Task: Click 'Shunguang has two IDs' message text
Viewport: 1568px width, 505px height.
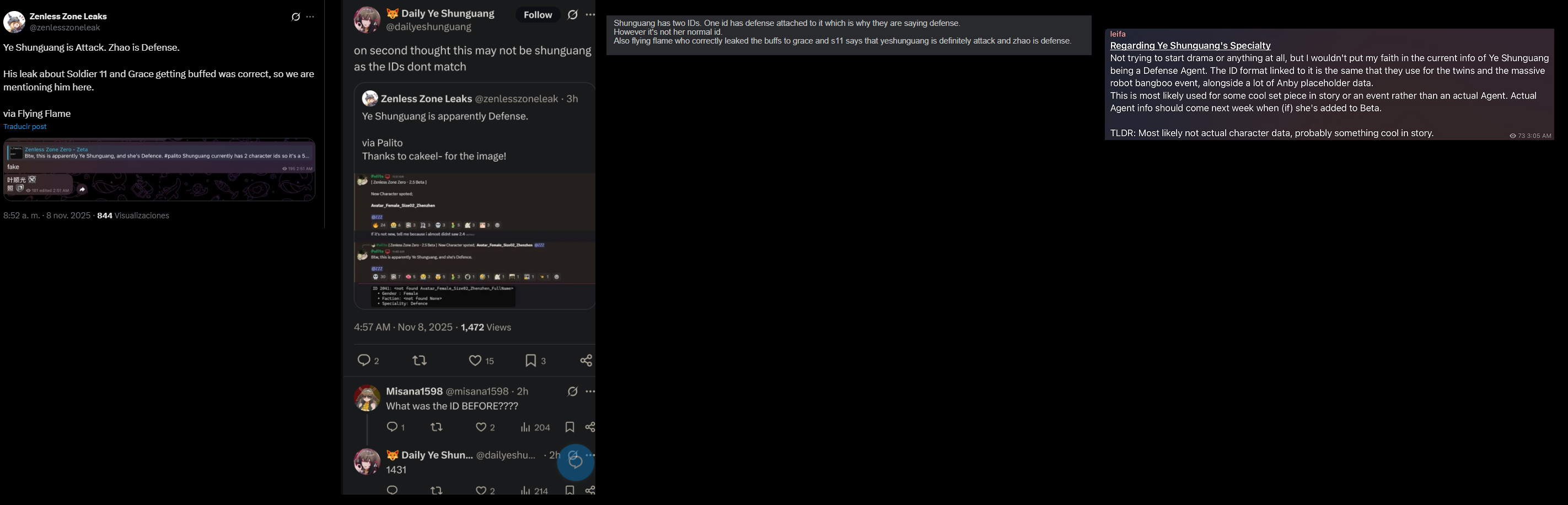Action: coord(787,23)
